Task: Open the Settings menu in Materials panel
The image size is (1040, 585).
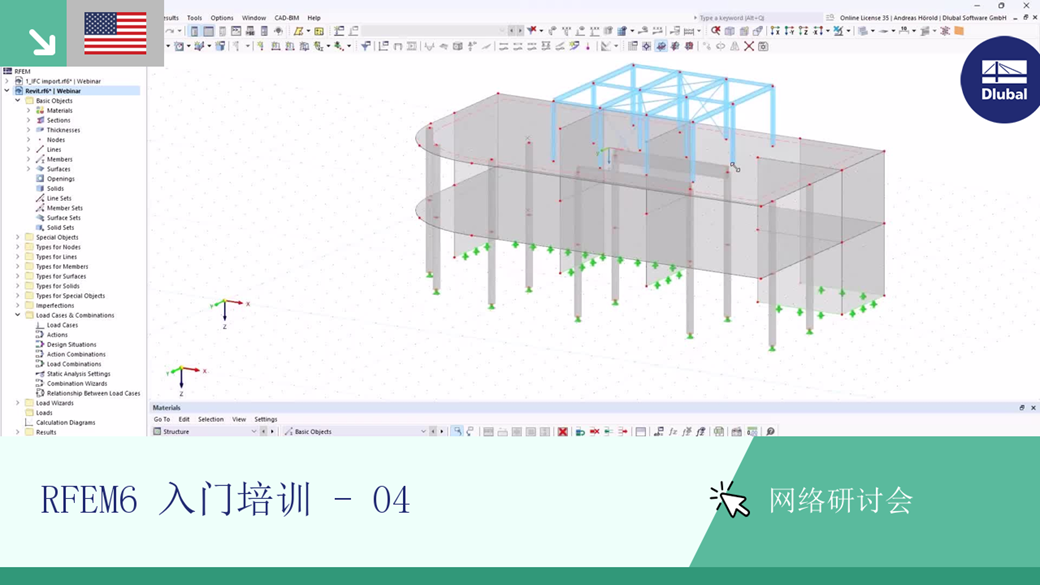Action: (265, 419)
